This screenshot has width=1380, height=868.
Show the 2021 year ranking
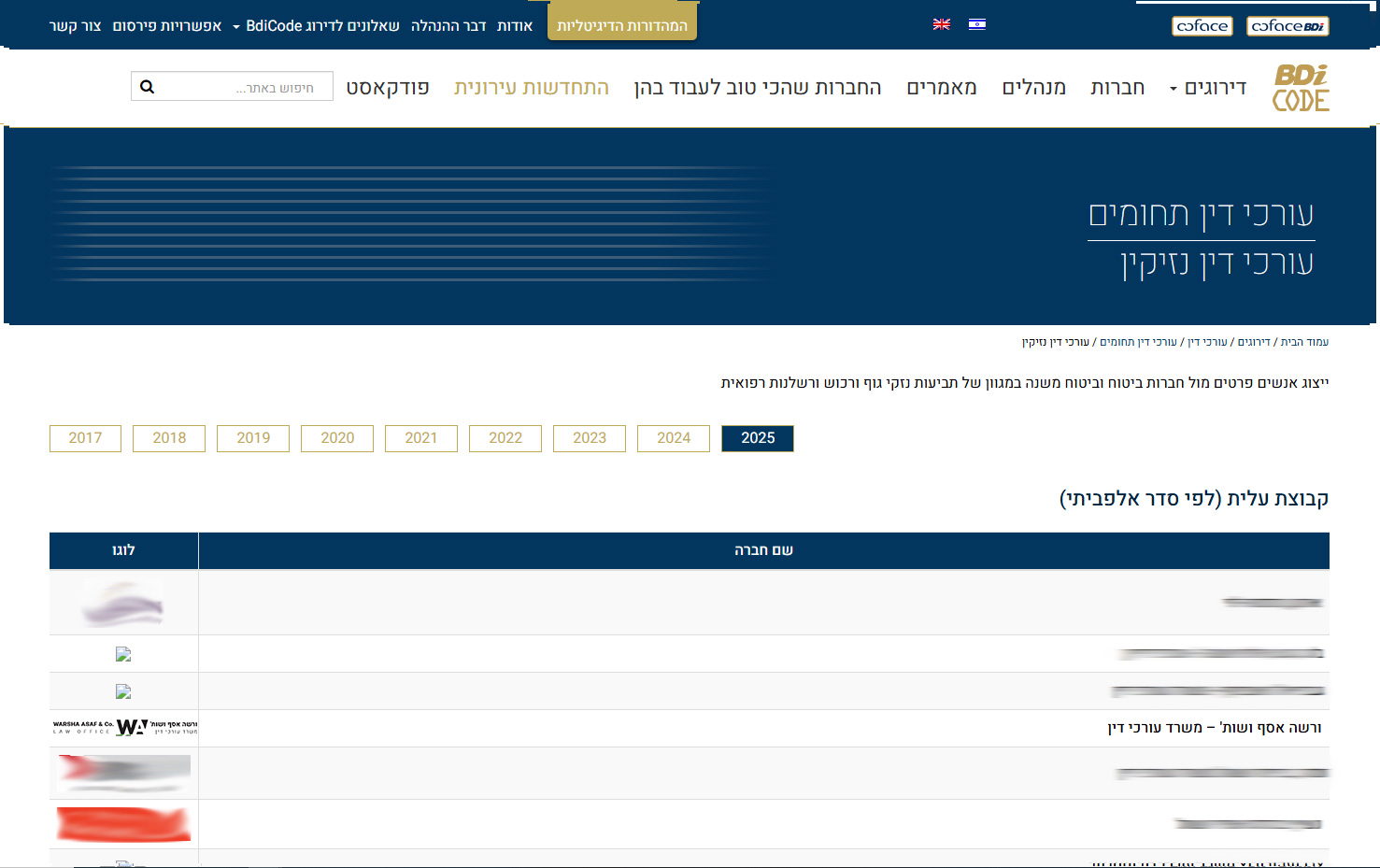pyautogui.click(x=420, y=438)
